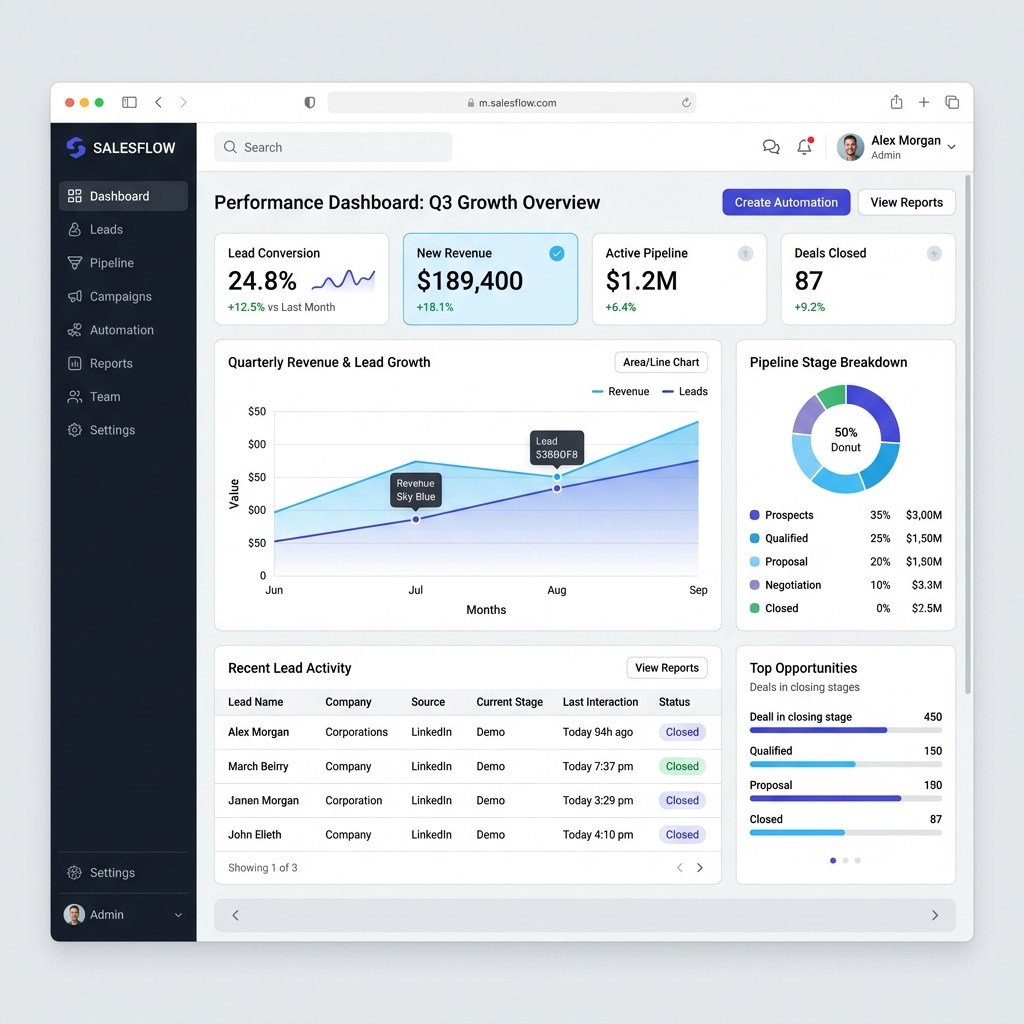Click the Search input field

pyautogui.click(x=333, y=147)
